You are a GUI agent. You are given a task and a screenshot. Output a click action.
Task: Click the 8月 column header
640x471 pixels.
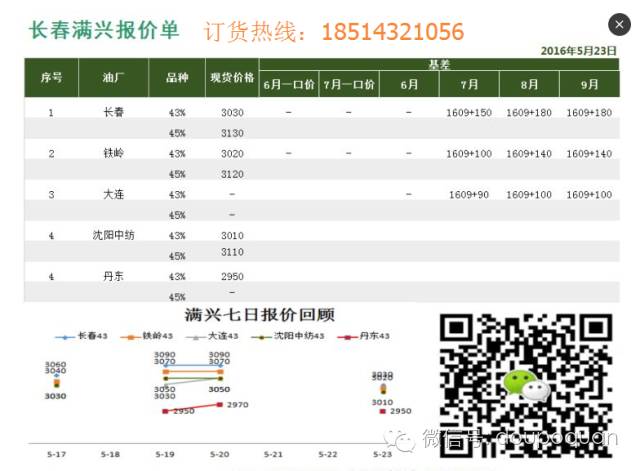click(529, 84)
